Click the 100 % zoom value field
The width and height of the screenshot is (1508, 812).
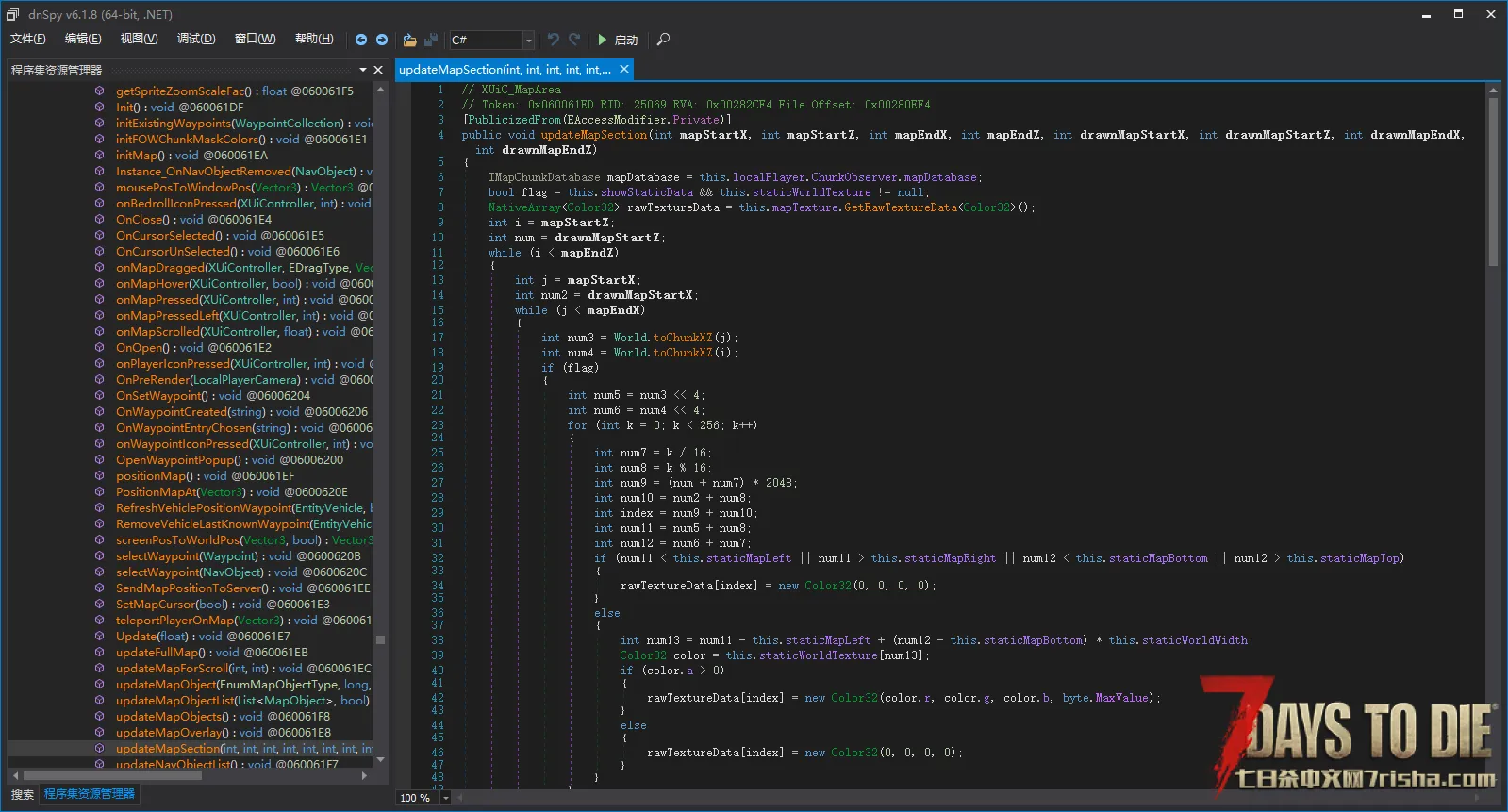pyautogui.click(x=417, y=798)
